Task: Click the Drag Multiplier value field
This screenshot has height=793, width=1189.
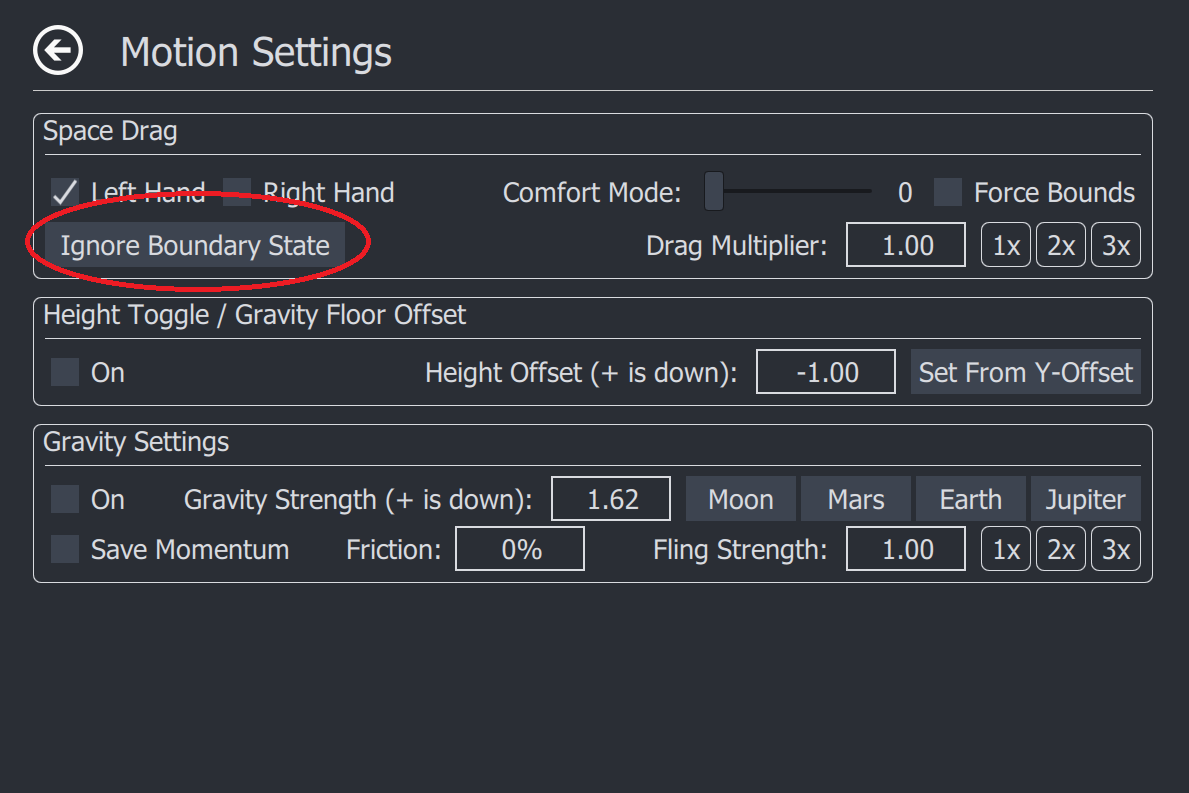Action: pos(905,245)
